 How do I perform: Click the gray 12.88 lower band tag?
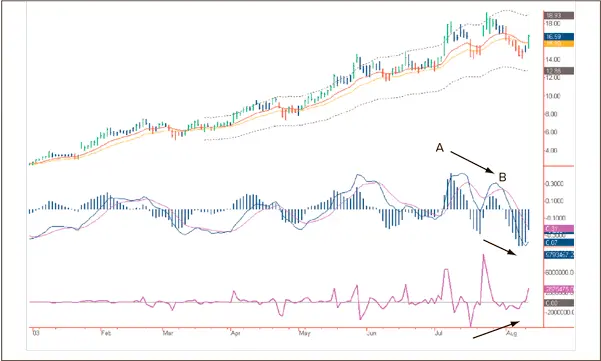click(559, 71)
